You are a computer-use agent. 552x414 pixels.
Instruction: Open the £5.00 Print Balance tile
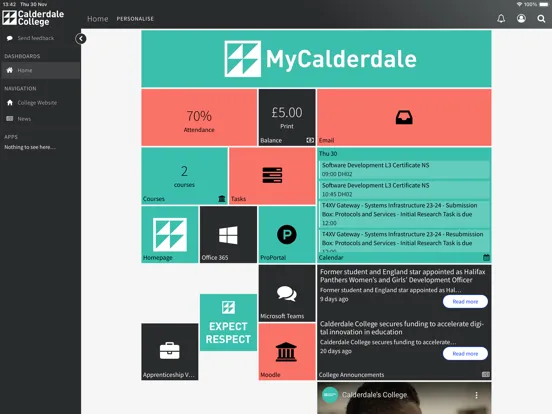(287, 117)
